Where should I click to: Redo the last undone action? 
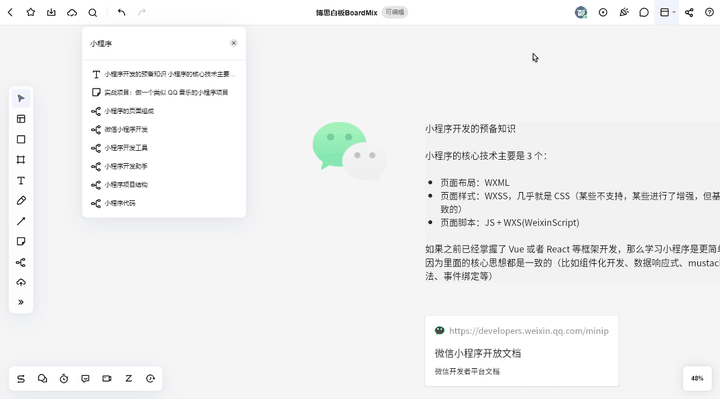click(x=142, y=12)
